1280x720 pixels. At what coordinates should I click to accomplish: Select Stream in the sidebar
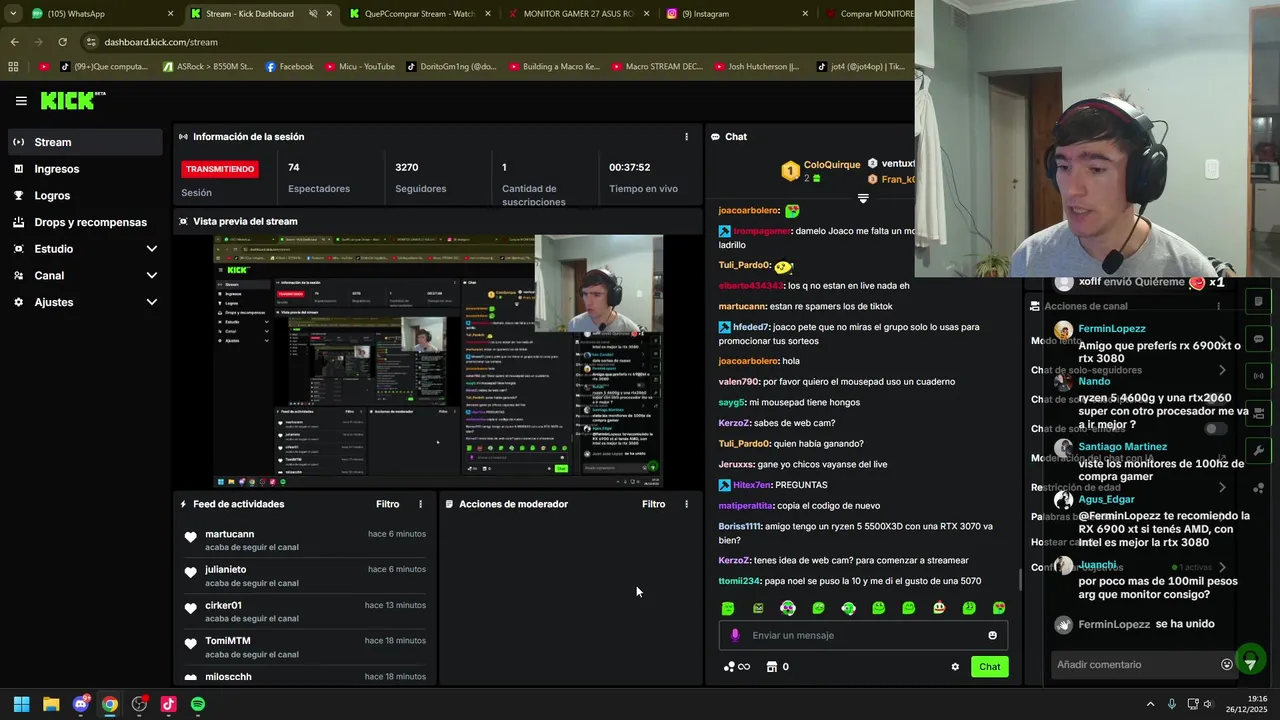click(85, 142)
